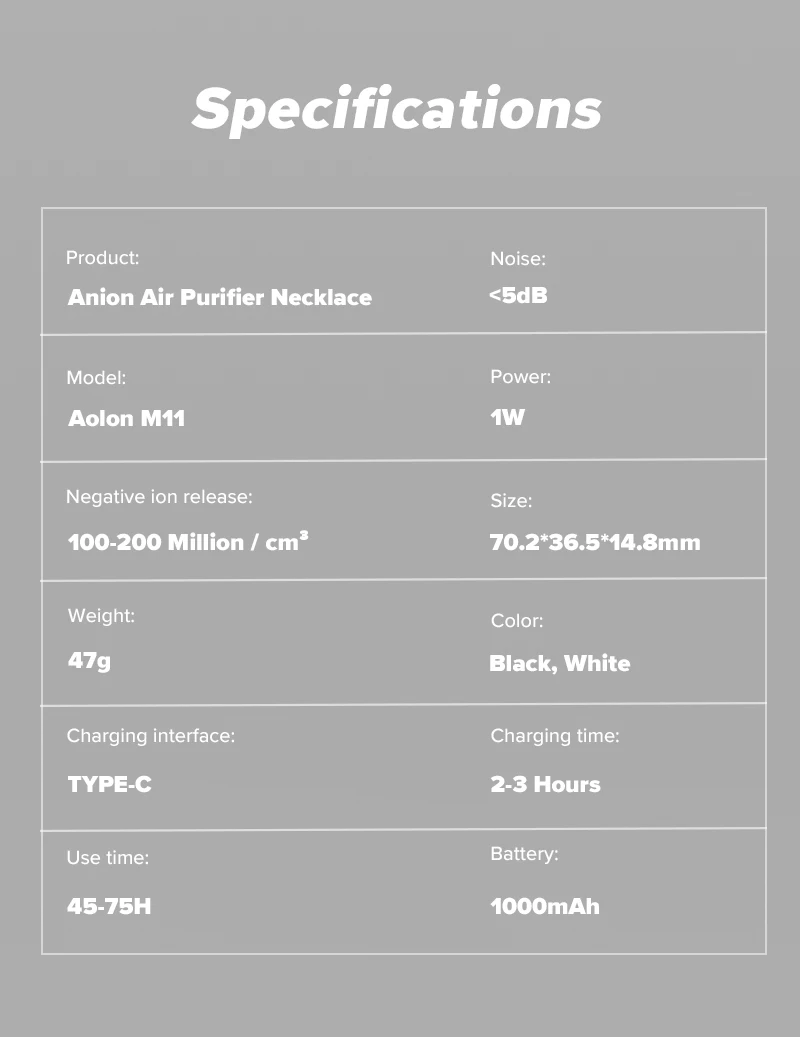The width and height of the screenshot is (800, 1037).
Task: Select the <5dB noise value
Action: click(x=518, y=295)
